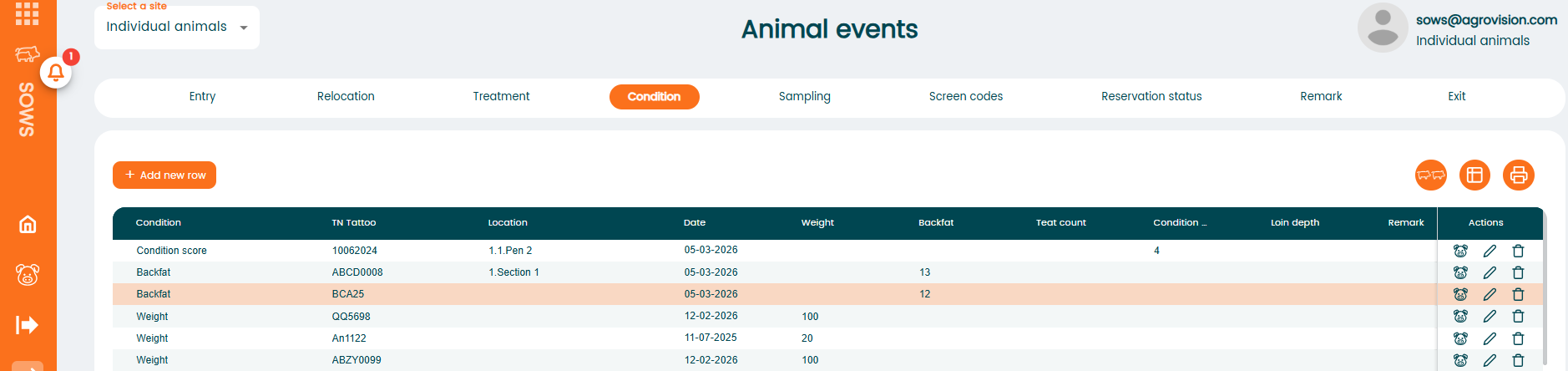
Task: Delete the ABZY0099 Weight row
Action: point(1519,360)
